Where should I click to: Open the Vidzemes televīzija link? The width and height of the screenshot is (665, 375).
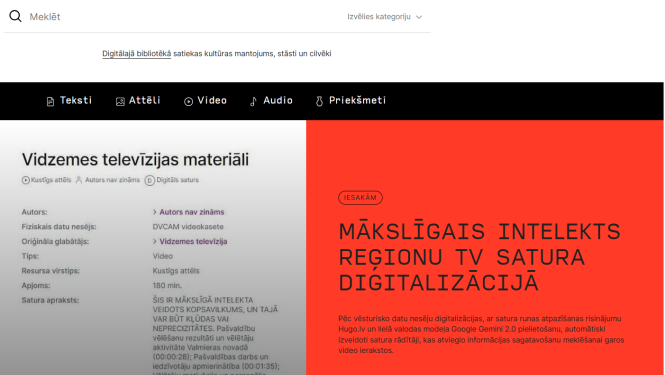coord(193,241)
